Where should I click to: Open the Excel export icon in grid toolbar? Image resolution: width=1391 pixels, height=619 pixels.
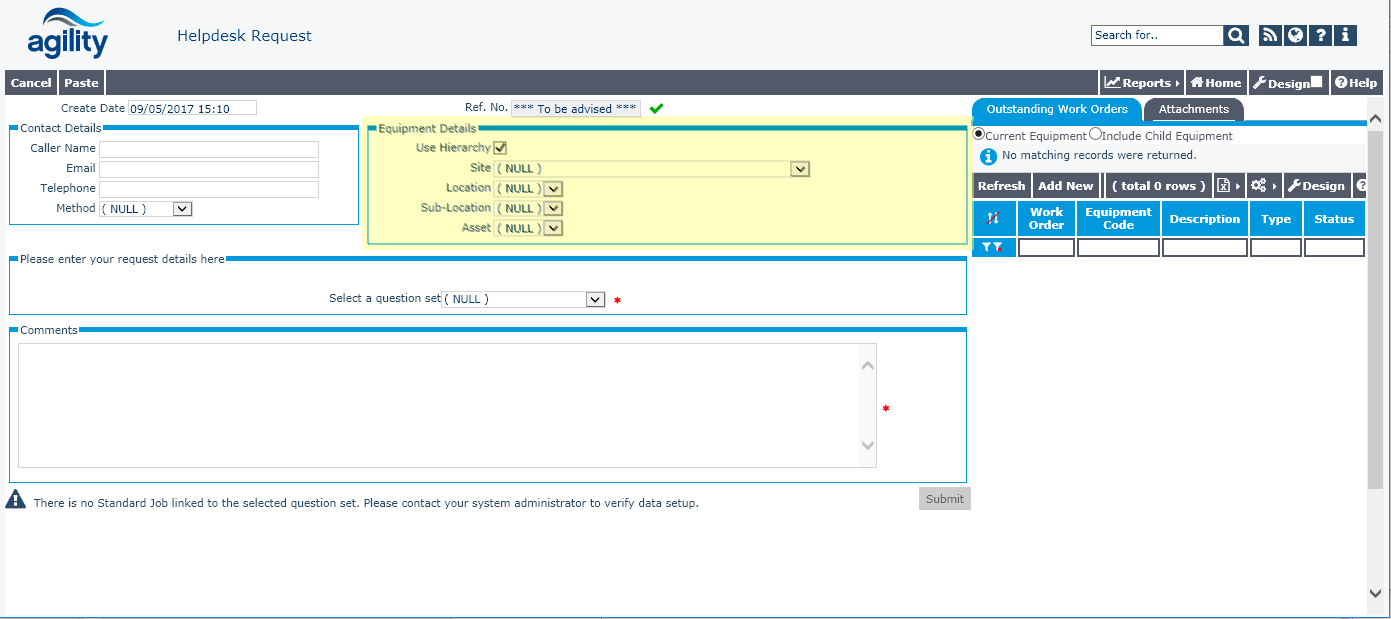point(1223,186)
